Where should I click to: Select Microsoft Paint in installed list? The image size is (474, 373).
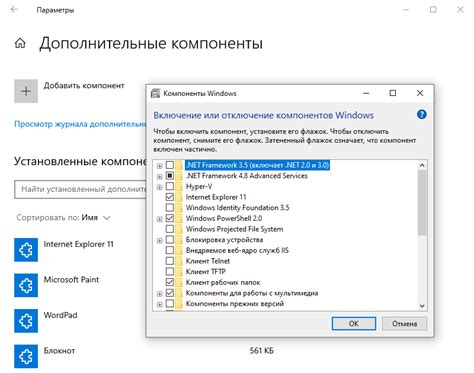point(71,280)
